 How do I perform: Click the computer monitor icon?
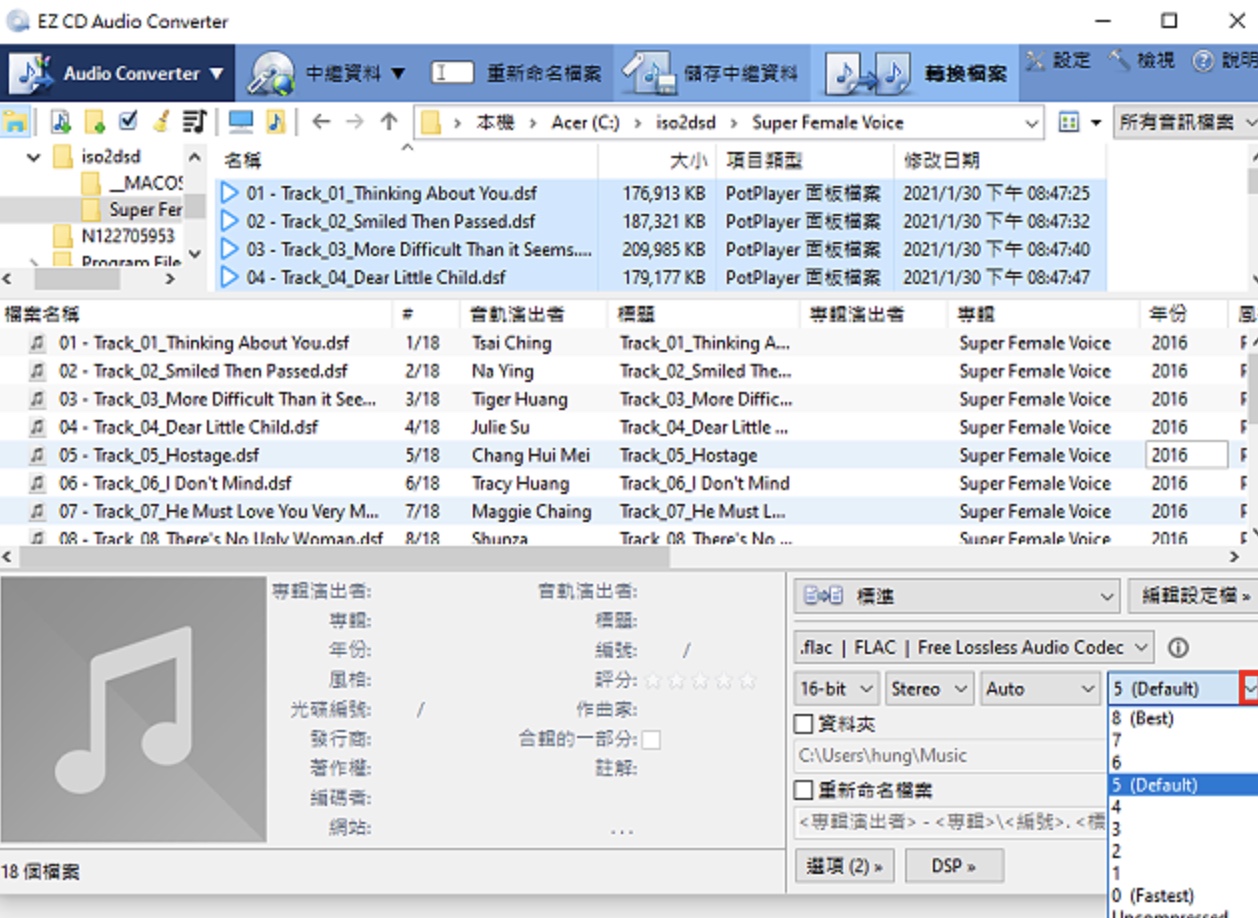[x=241, y=122]
